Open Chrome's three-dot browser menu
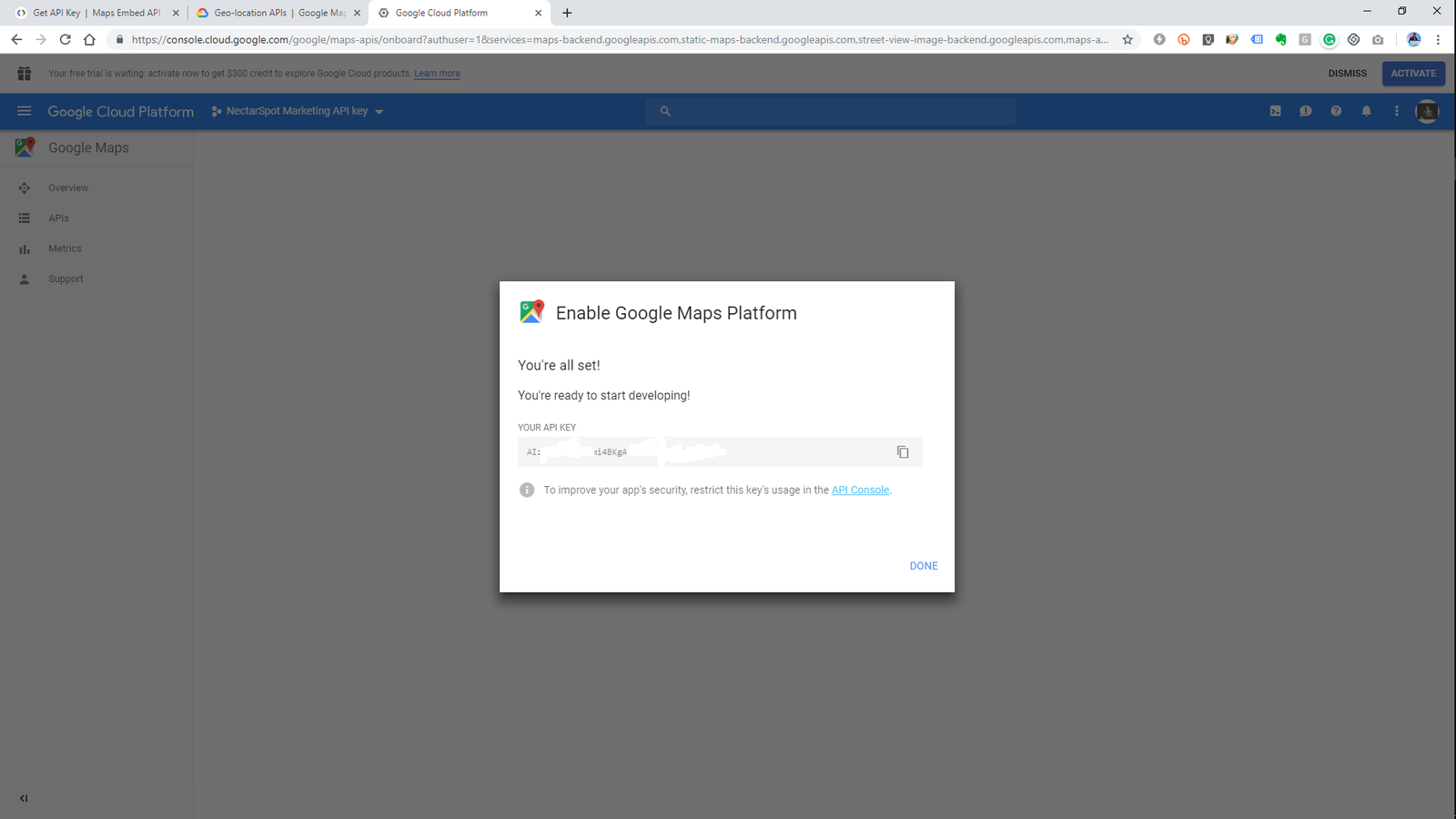 pos(1439,39)
